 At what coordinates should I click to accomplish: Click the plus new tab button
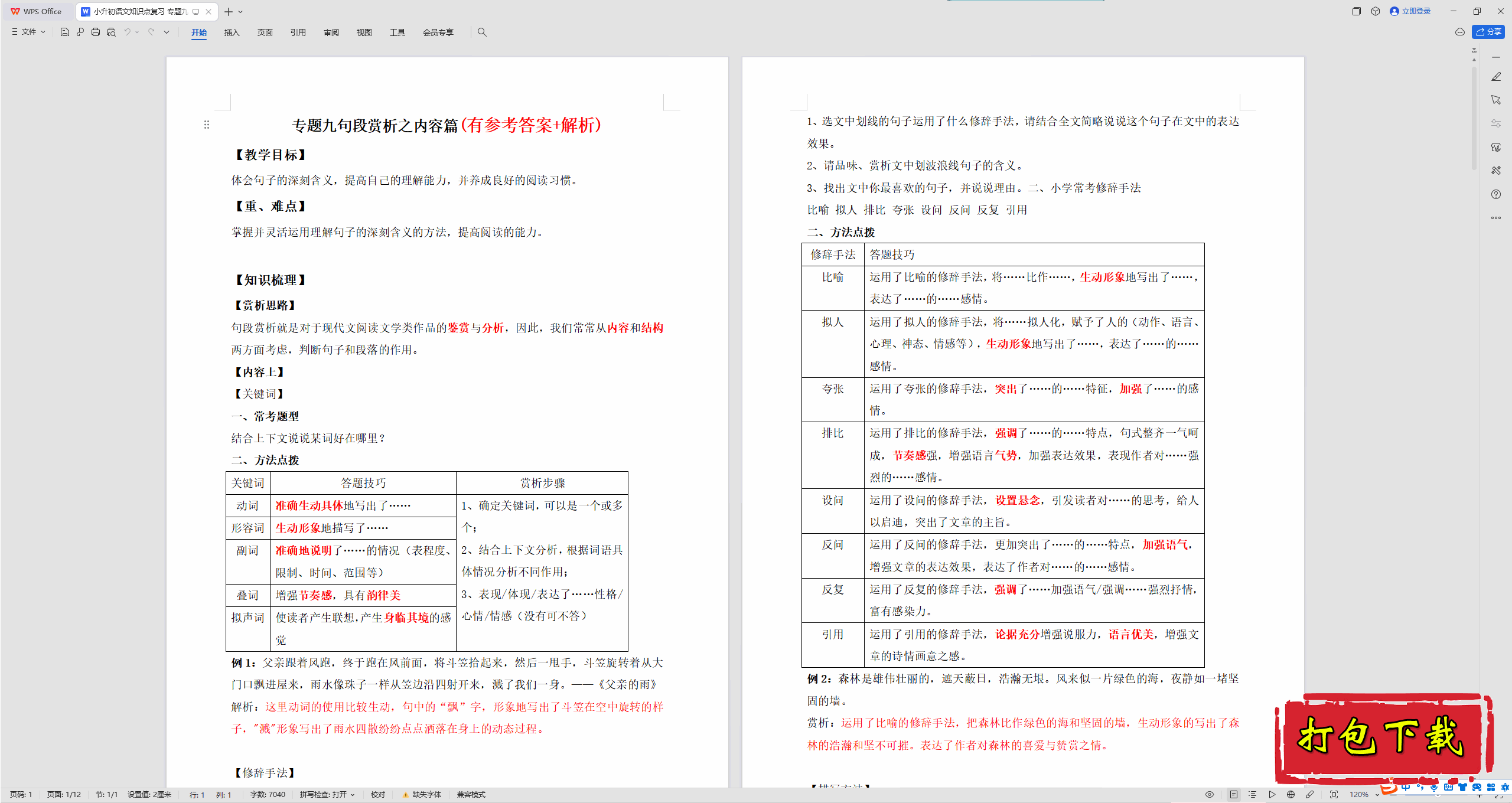click(x=229, y=12)
